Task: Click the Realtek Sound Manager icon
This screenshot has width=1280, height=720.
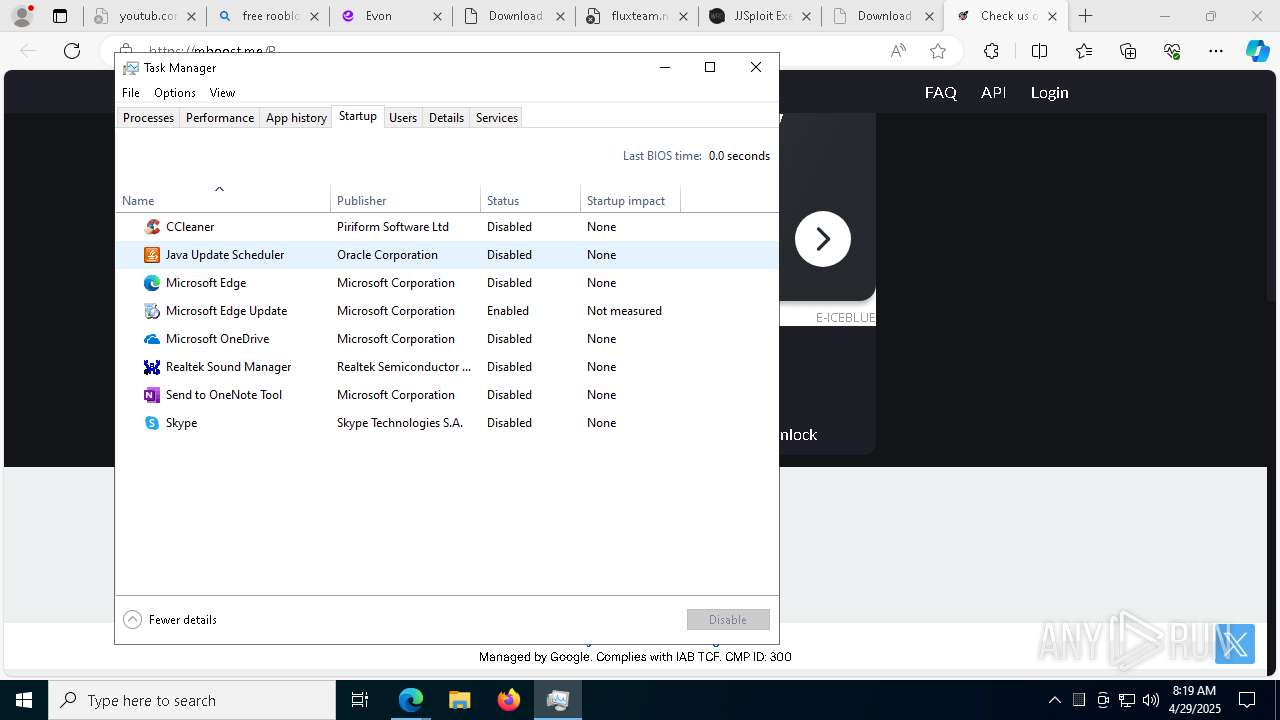Action: [152, 367]
